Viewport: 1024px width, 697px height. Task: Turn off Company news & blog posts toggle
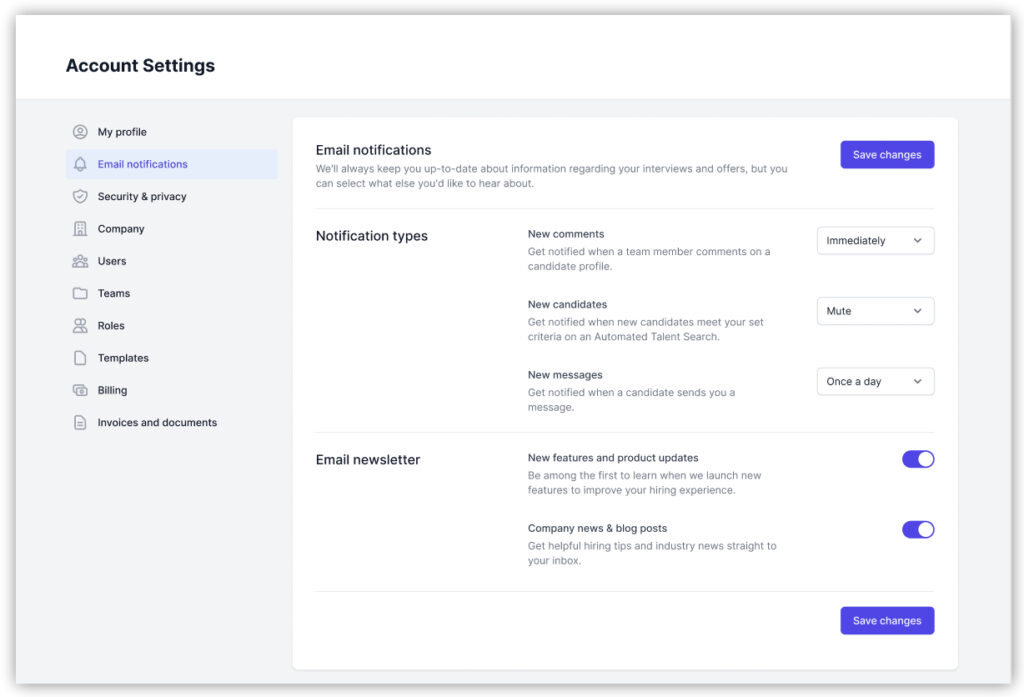[917, 529]
